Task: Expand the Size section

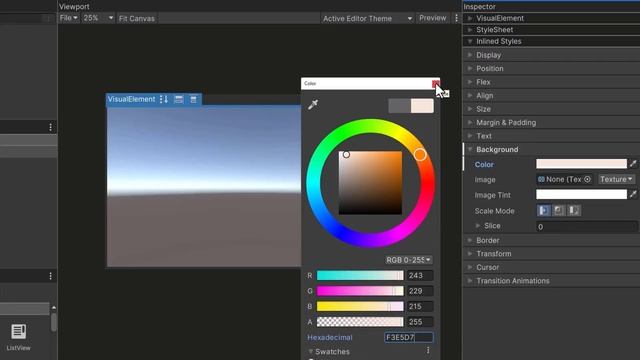Action: pos(470,109)
